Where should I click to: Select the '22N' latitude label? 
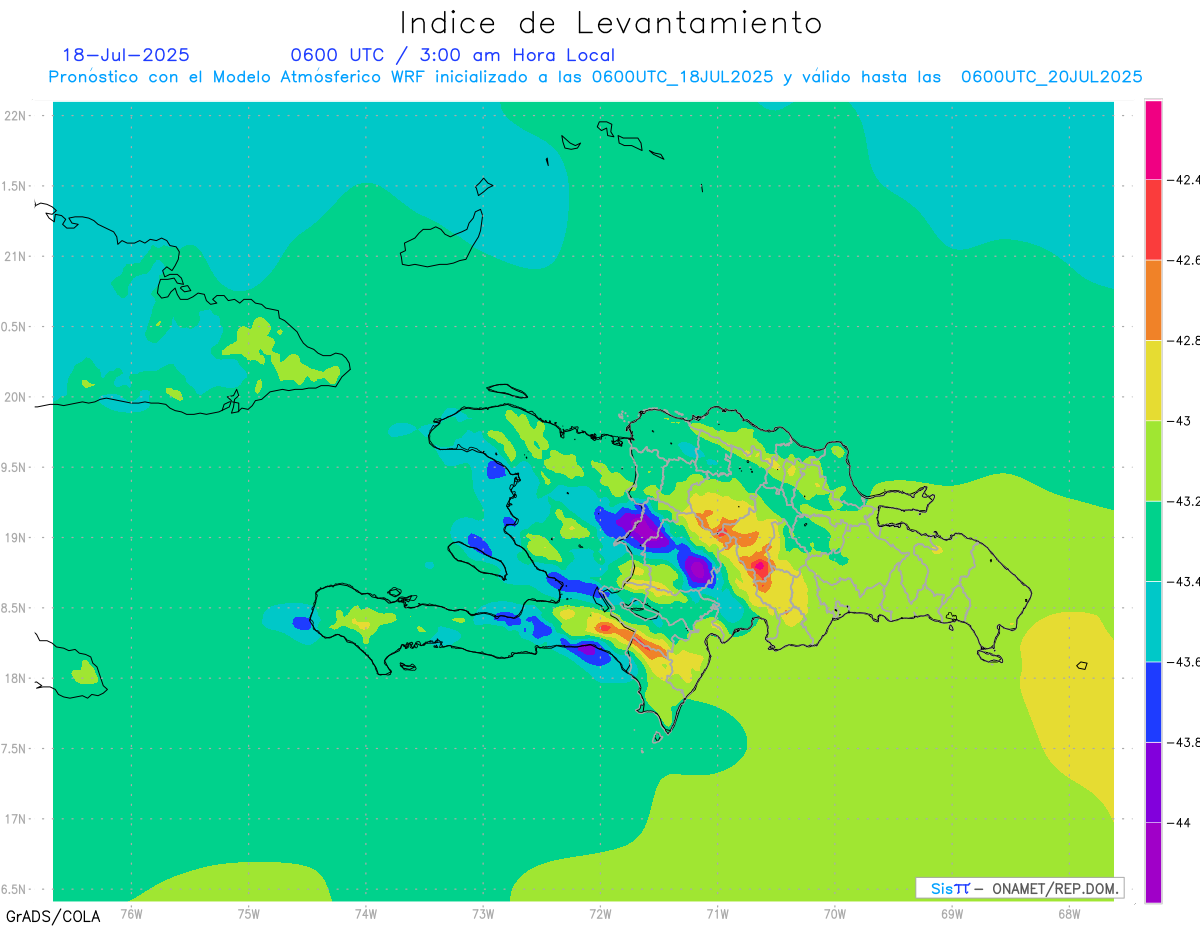coord(17,116)
